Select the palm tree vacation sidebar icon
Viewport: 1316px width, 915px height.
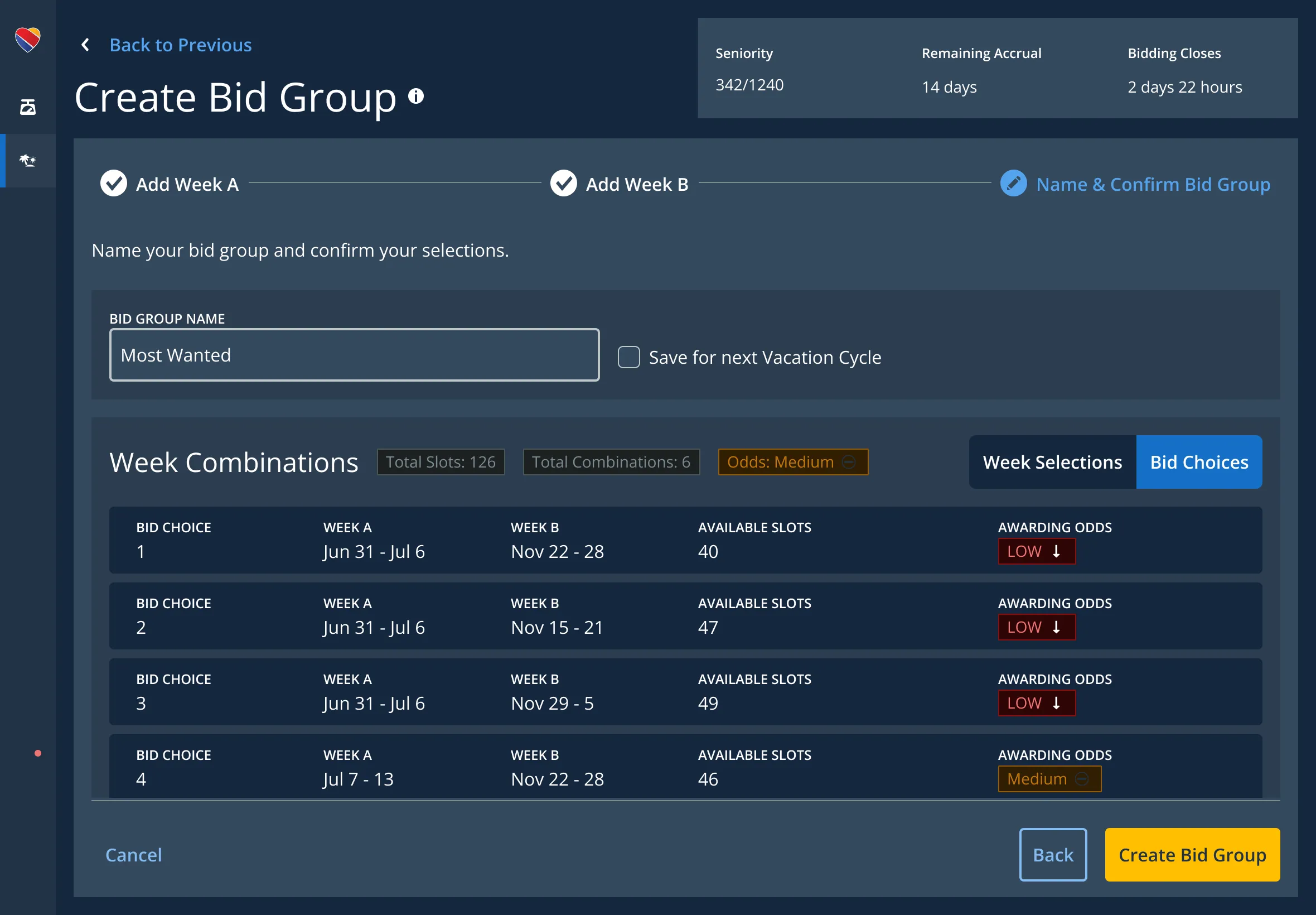(27, 161)
